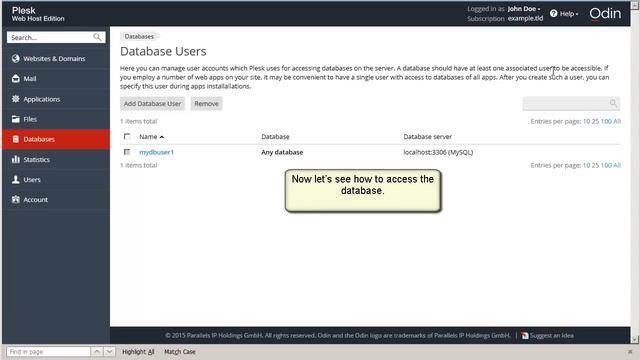This screenshot has width=640, height=360.
Task: Open Websites & Domains section
Action: click(56, 58)
